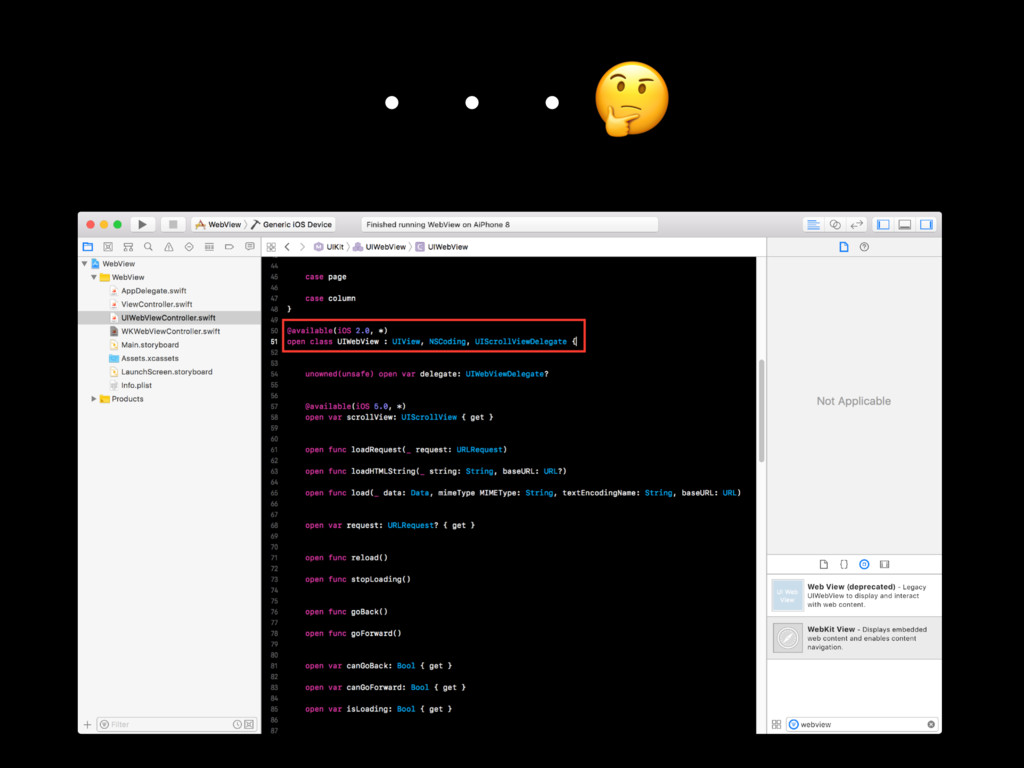Image resolution: width=1024 pixels, height=768 pixels.
Task: Filter by recently modified files
Action: 237,724
